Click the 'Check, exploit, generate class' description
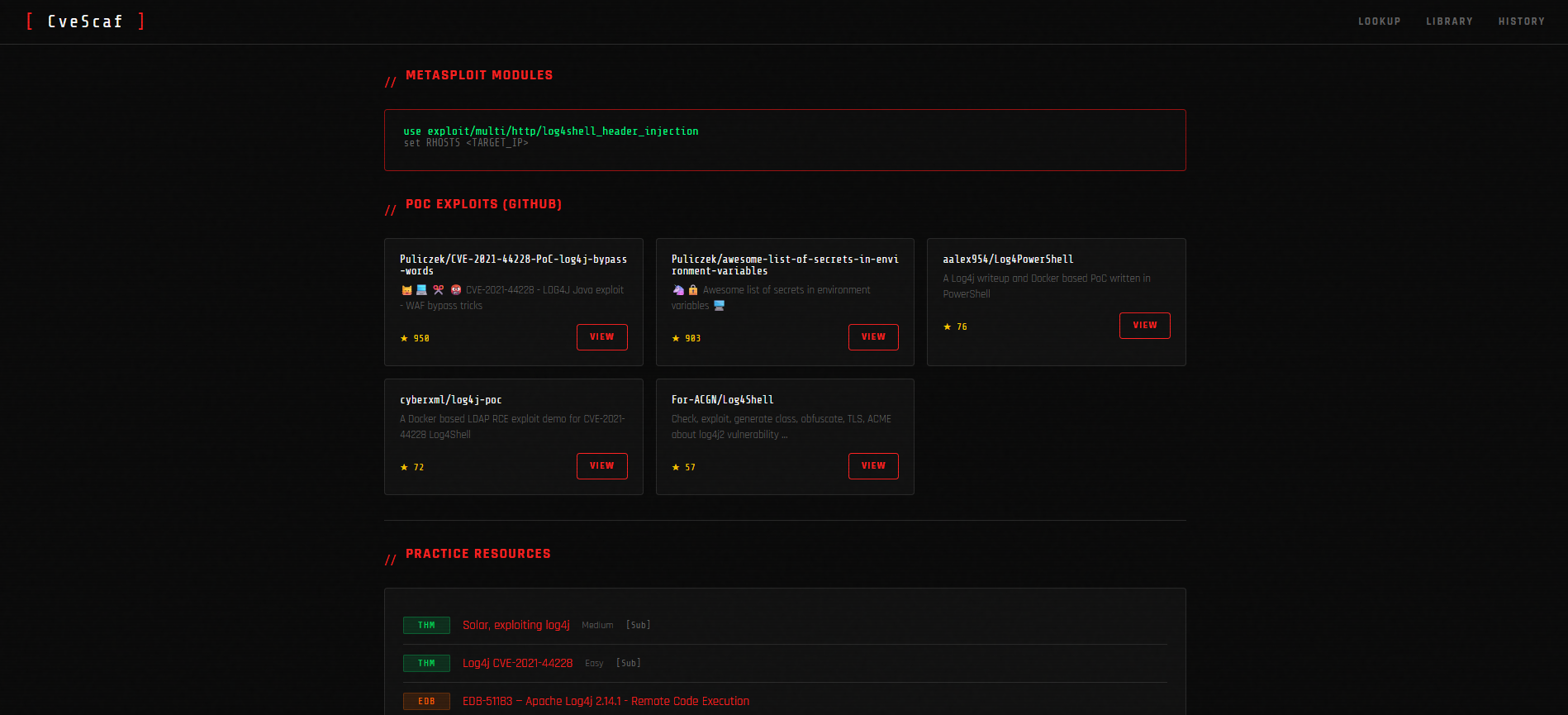 click(x=782, y=427)
